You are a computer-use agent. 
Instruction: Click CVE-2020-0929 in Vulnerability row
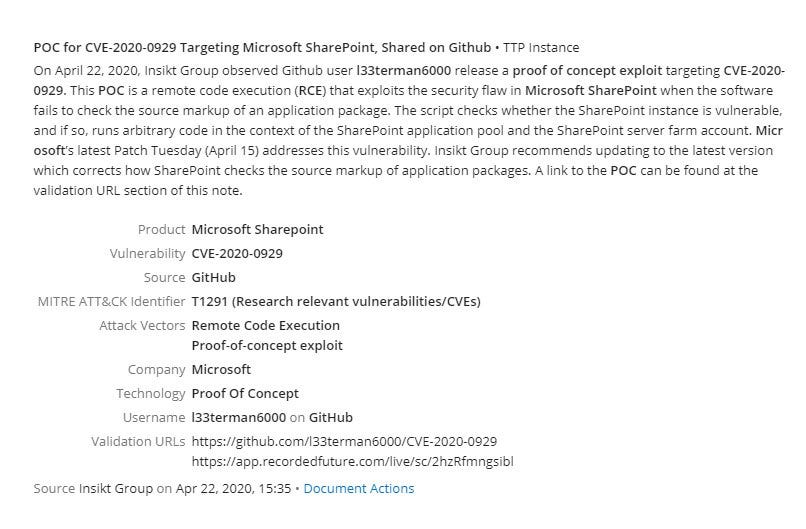[237, 253]
